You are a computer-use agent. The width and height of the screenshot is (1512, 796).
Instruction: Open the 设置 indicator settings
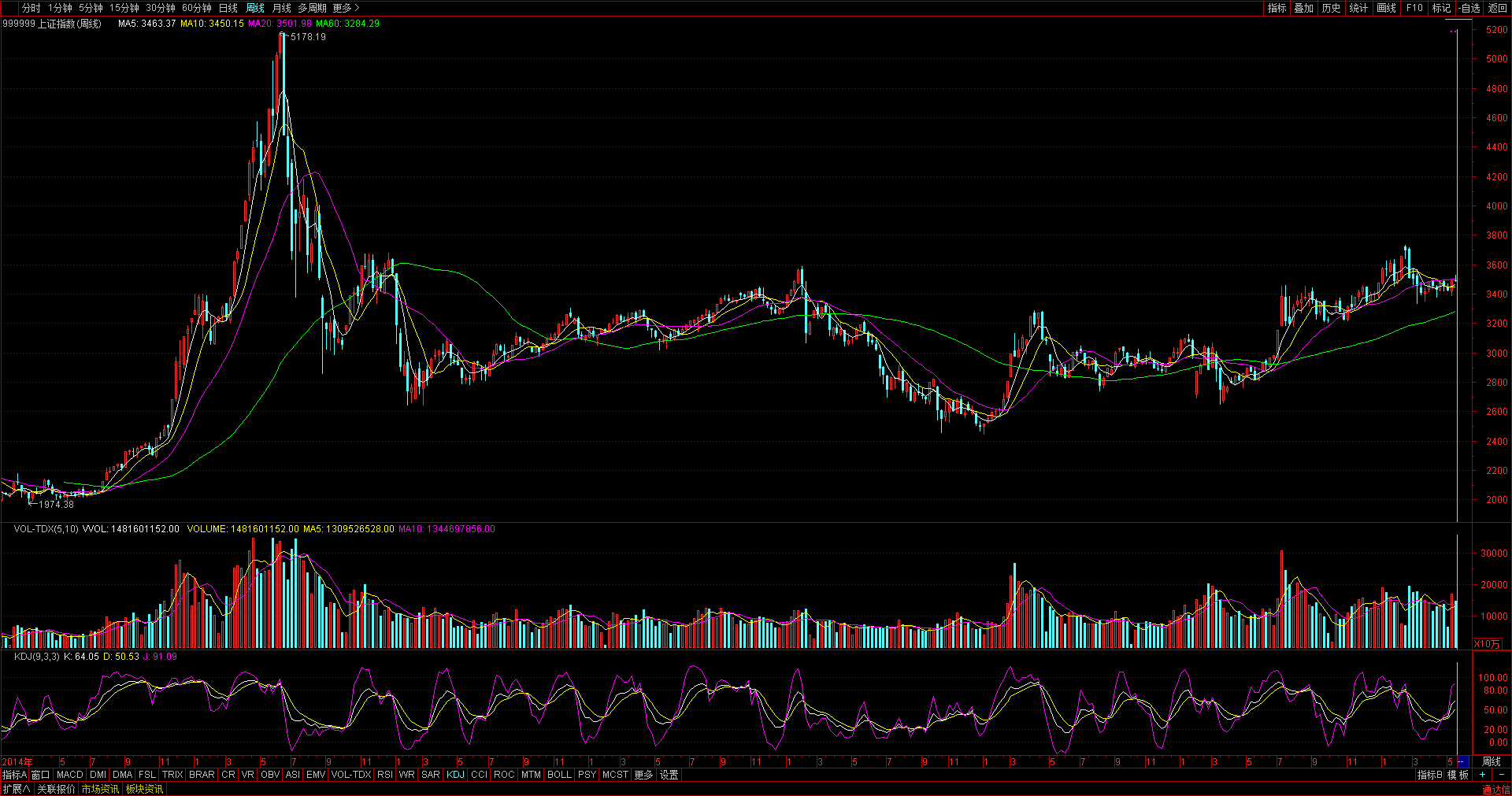(669, 775)
